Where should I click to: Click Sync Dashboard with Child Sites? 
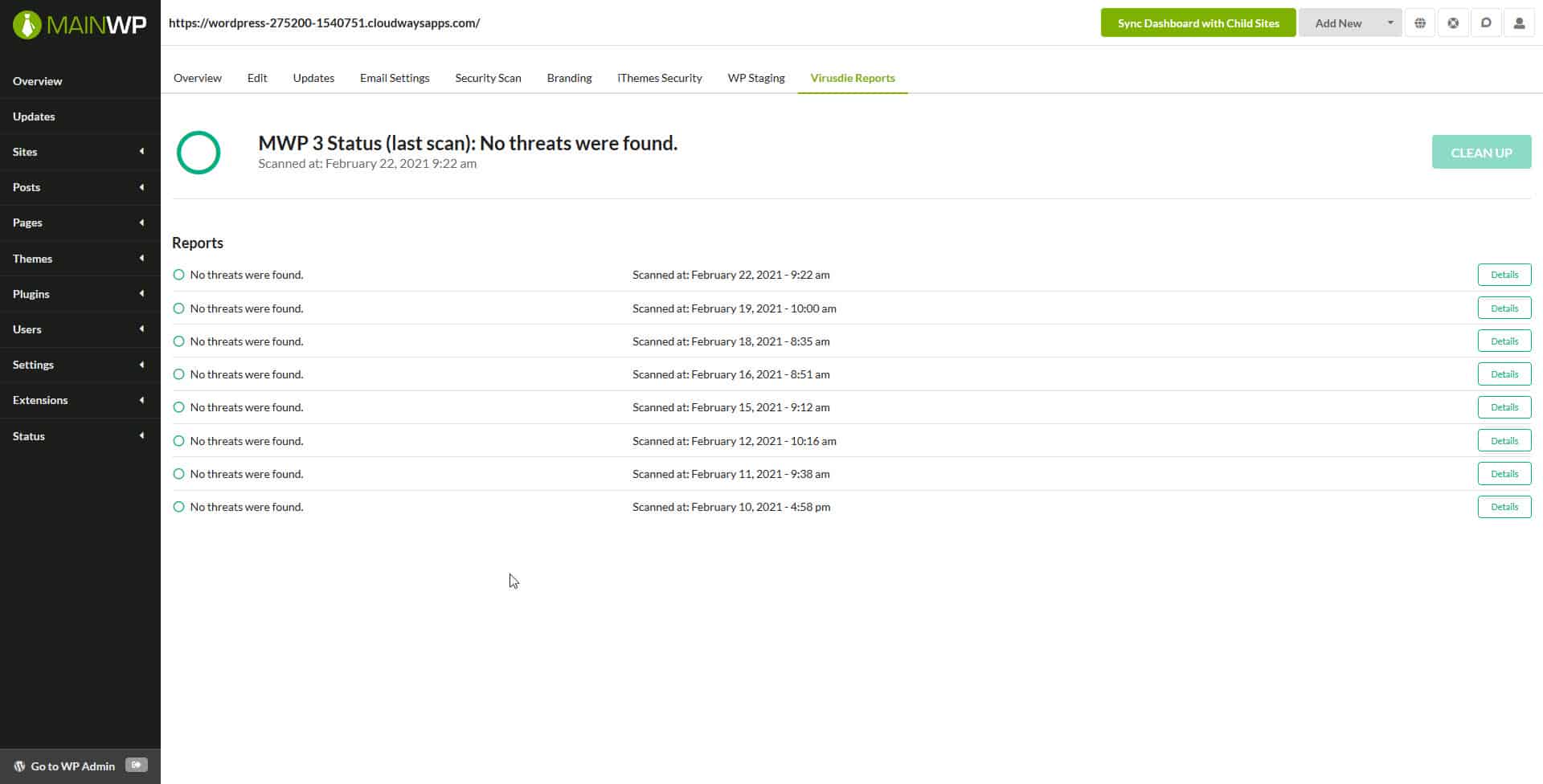tap(1198, 23)
